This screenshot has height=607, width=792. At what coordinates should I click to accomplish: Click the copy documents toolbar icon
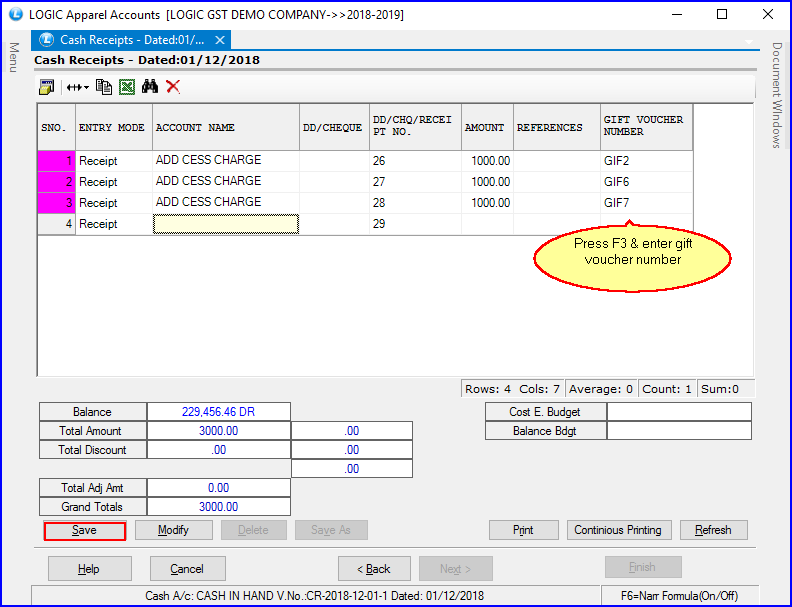pos(104,87)
